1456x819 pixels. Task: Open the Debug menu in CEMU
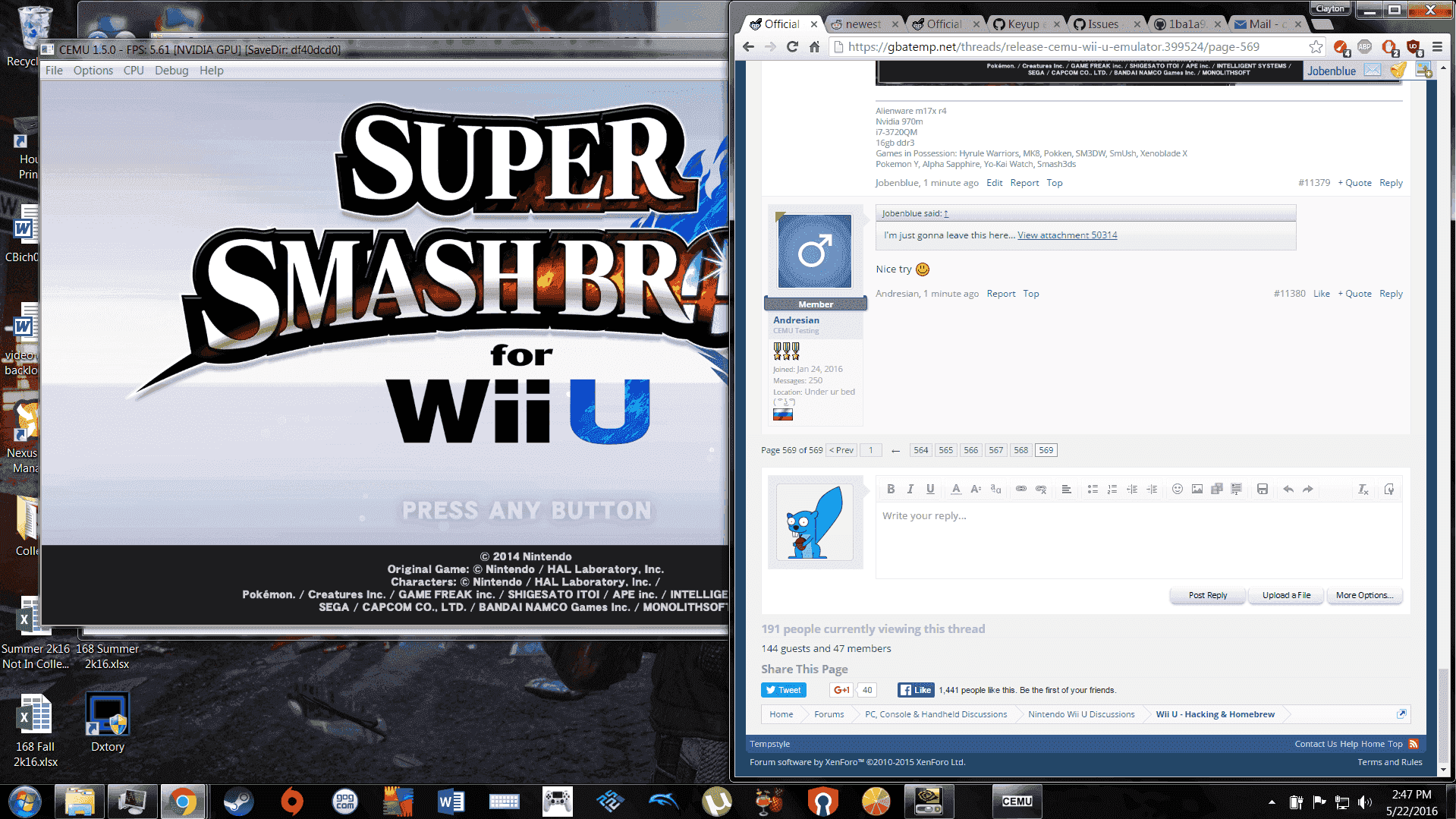click(171, 71)
